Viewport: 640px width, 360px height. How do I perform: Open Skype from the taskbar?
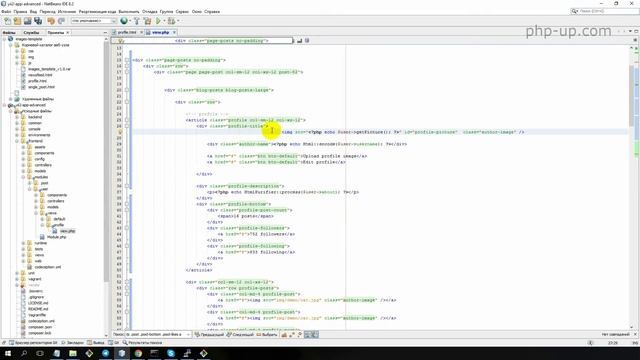[171, 353]
